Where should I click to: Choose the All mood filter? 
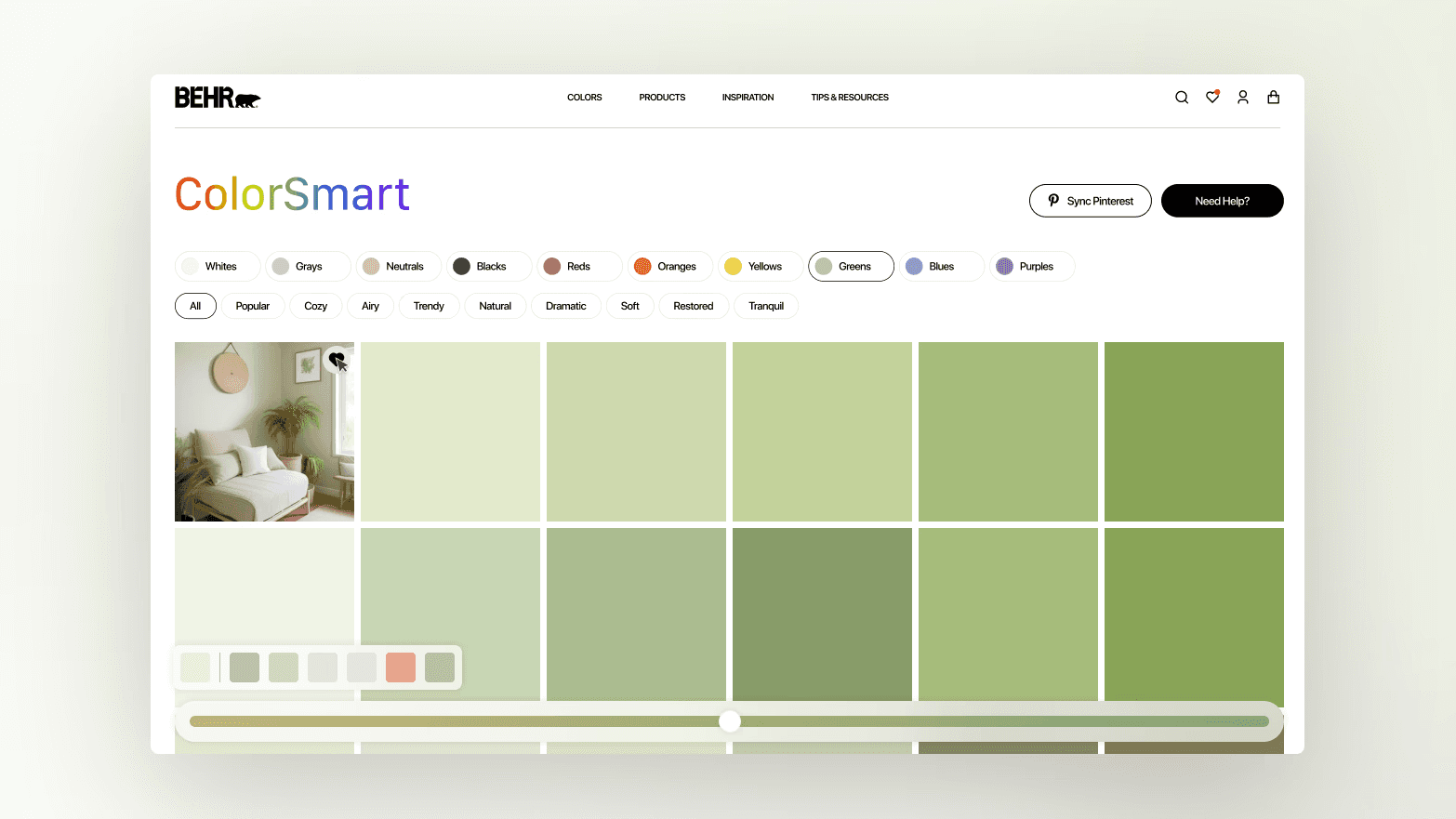click(x=195, y=306)
